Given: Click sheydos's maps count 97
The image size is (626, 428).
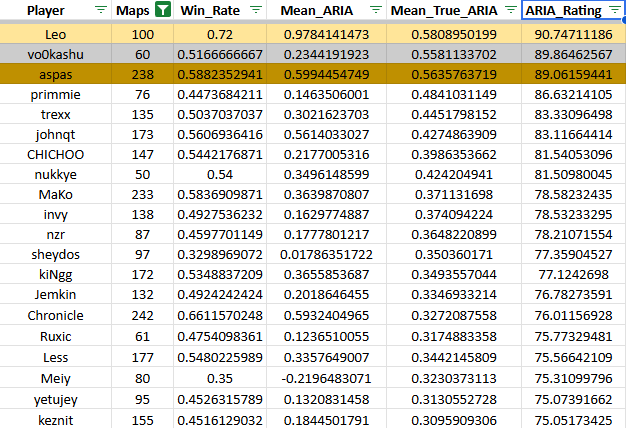Looking at the screenshot, I should tap(143, 254).
